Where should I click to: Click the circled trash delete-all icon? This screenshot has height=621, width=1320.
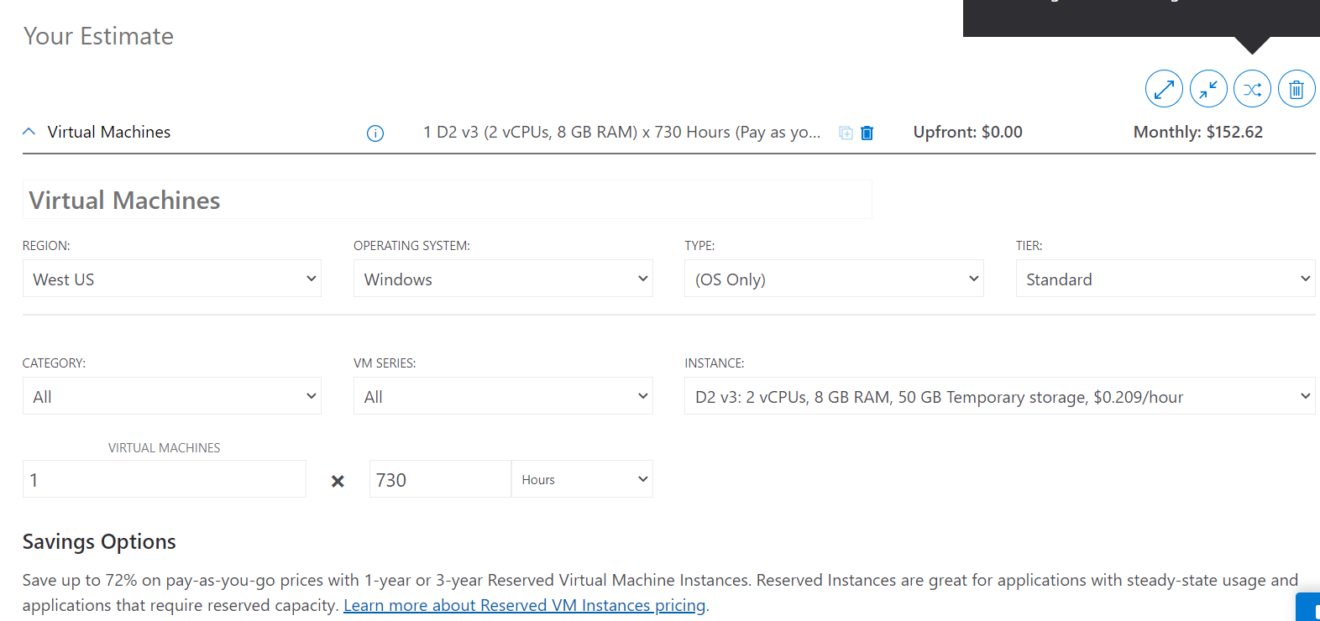click(x=1296, y=88)
